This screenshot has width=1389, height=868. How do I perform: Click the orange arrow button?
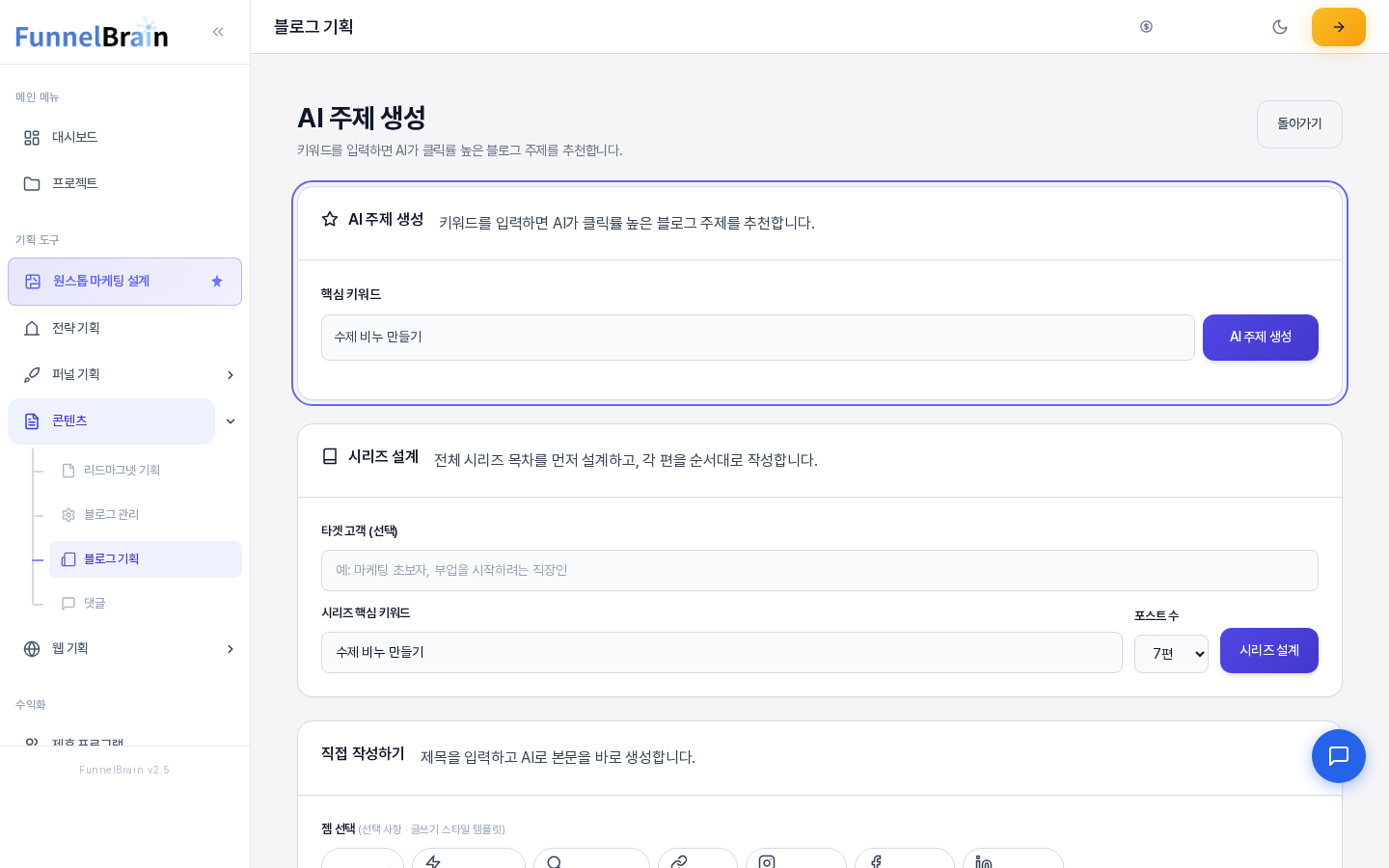(x=1339, y=27)
